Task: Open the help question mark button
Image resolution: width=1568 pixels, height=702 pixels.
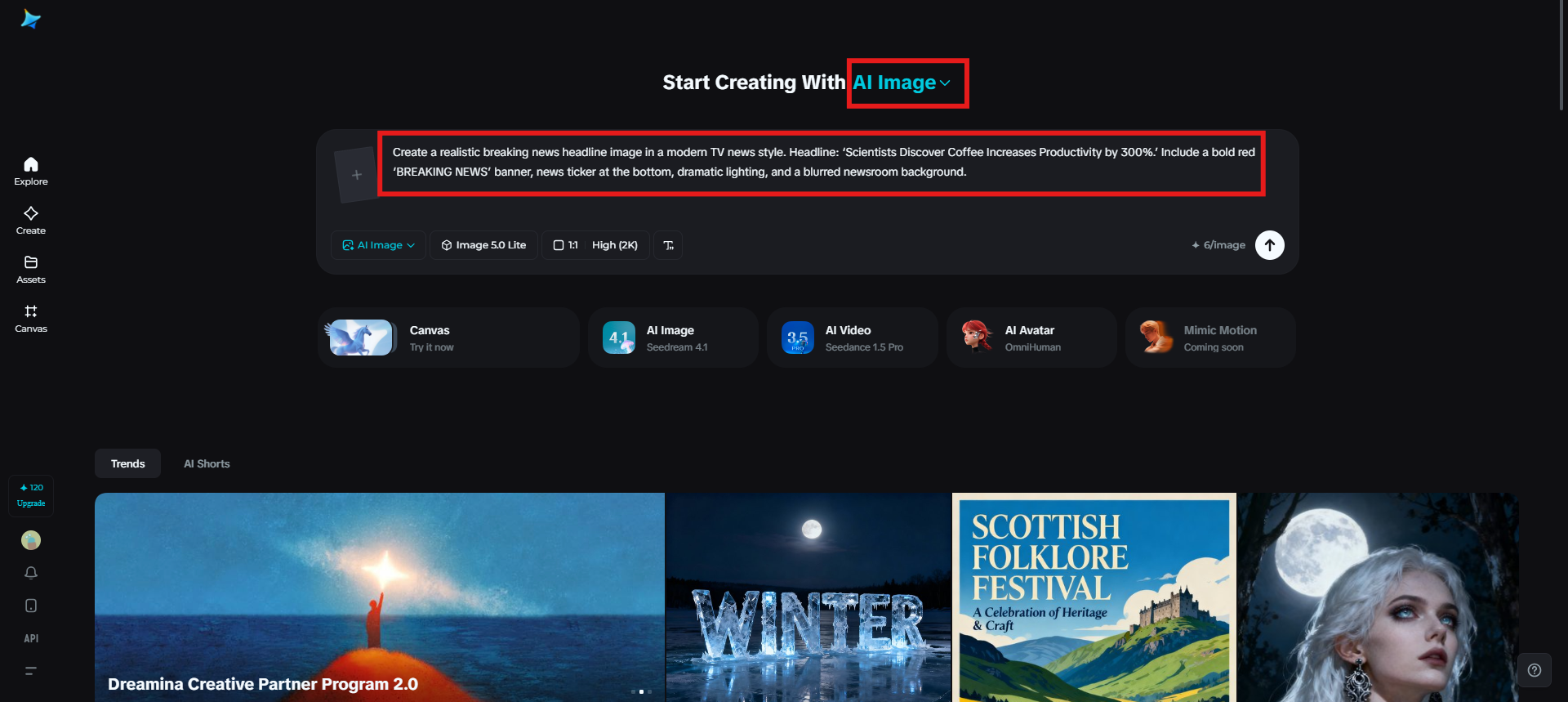Action: tap(1535, 670)
